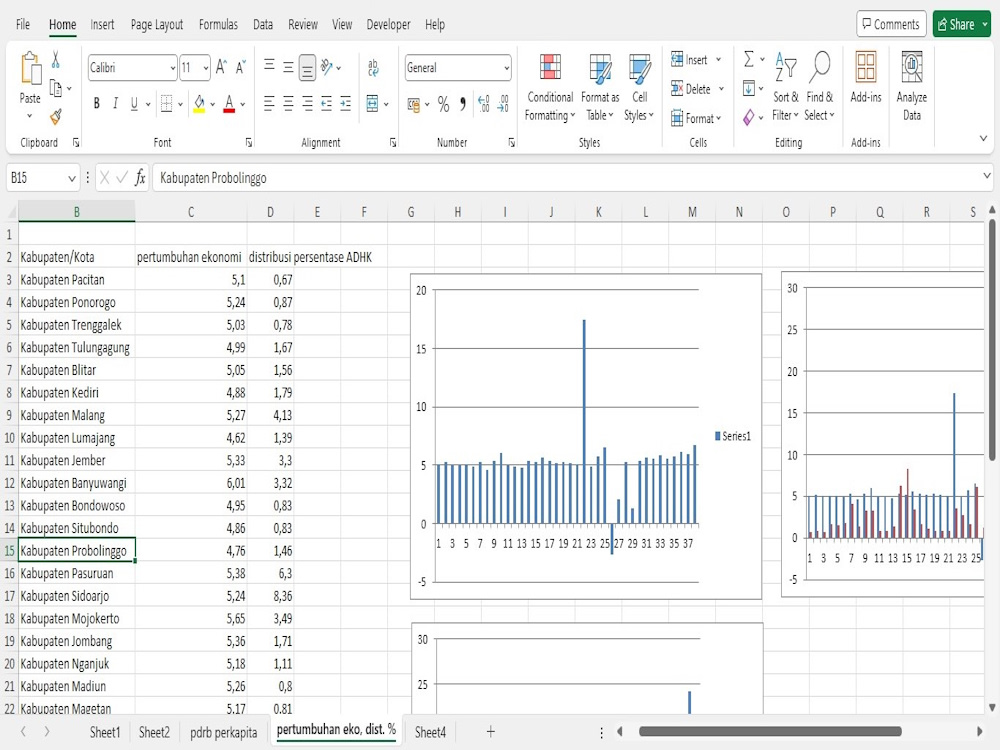Switch to sheet tab pdrb perkapita
This screenshot has width=1000, height=750.
pyautogui.click(x=224, y=732)
